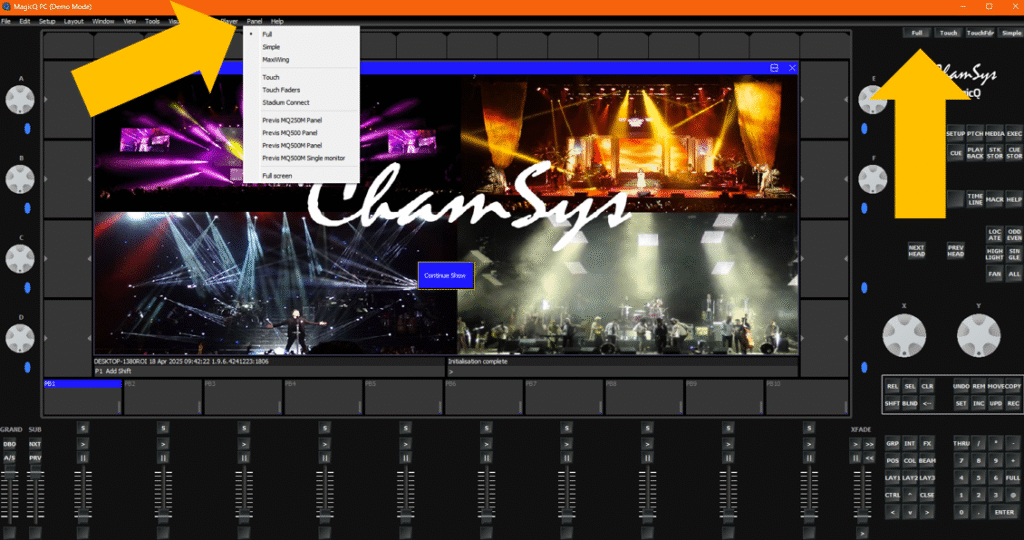
Task: Click the encoder wheel A knob
Action: [x=19, y=99]
